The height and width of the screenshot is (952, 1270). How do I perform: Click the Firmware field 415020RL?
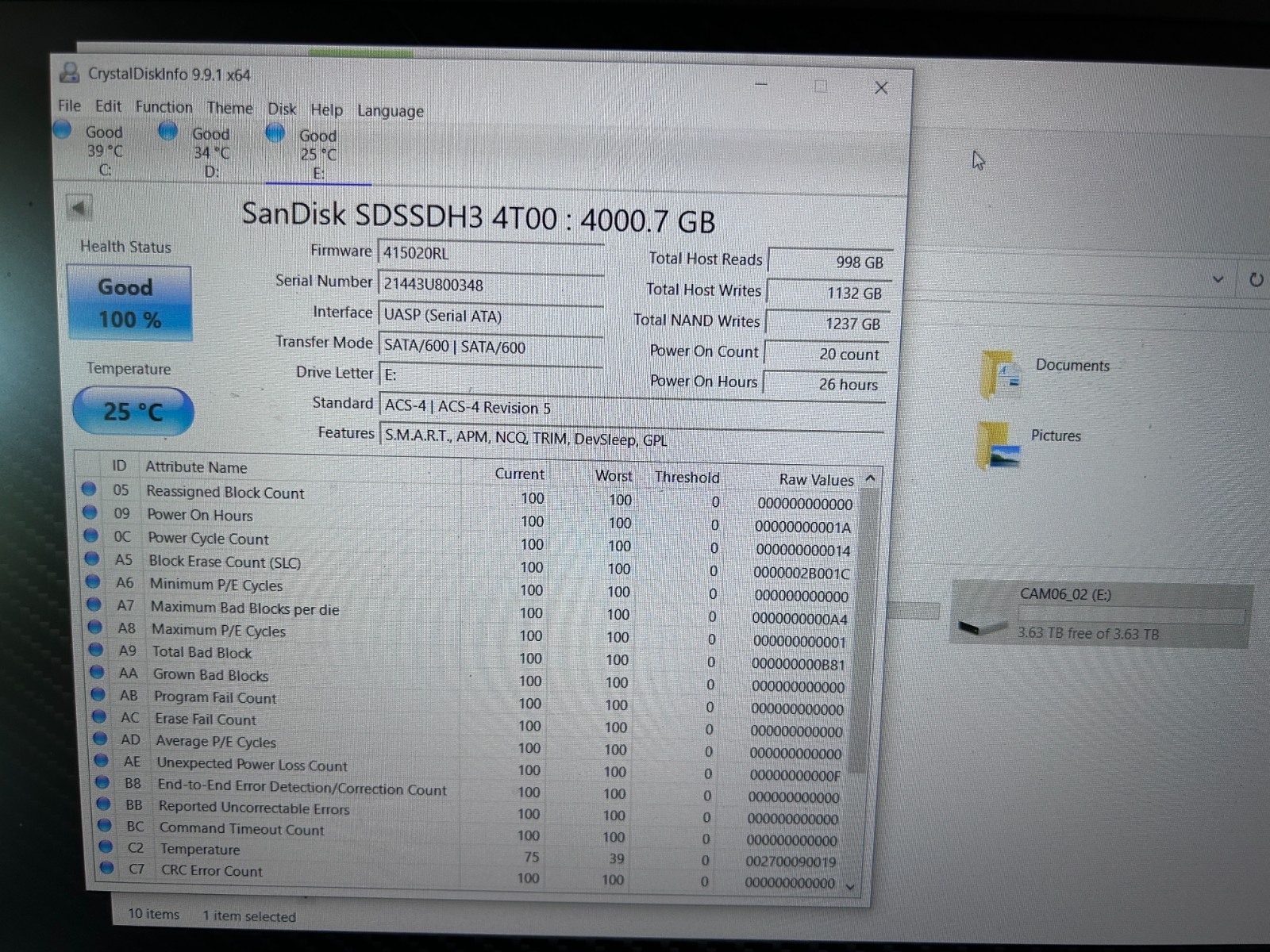[491, 253]
